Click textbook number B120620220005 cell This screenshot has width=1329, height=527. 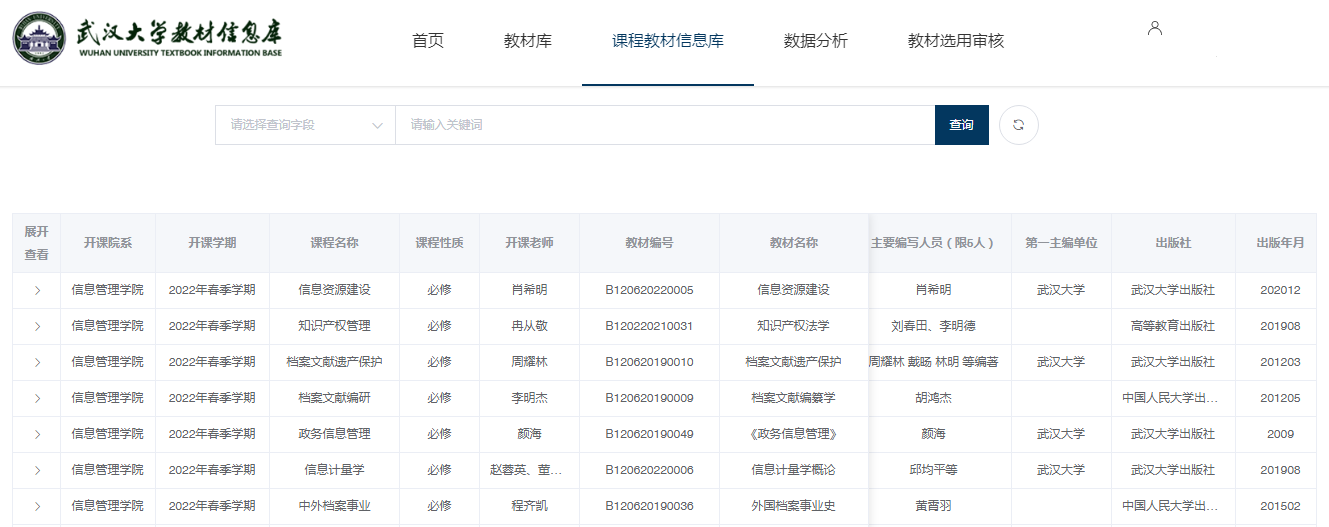coord(649,290)
